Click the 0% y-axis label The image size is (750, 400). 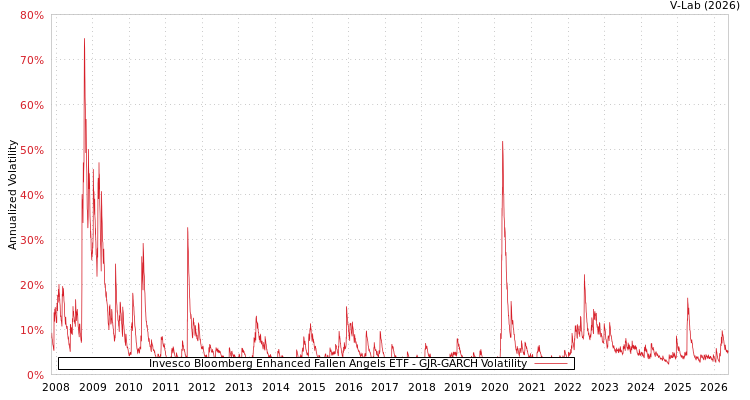pos(34,375)
